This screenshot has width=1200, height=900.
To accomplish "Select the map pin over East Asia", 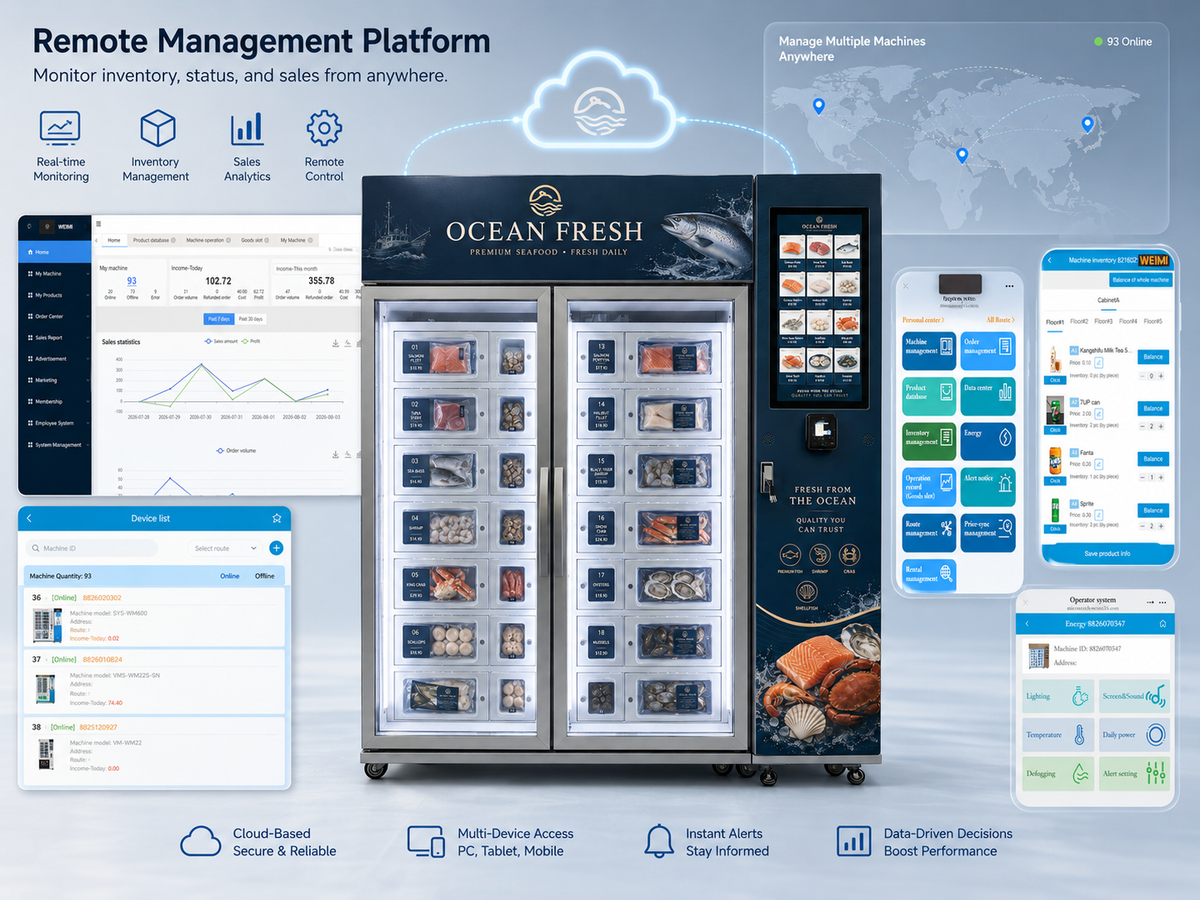I will tap(1088, 124).
